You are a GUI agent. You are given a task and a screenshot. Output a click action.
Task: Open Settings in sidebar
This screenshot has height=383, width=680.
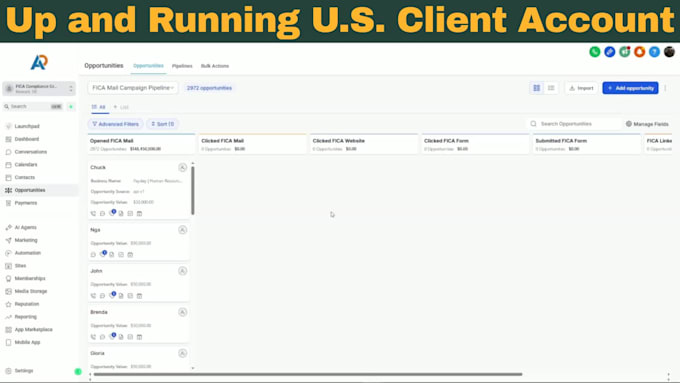23,371
